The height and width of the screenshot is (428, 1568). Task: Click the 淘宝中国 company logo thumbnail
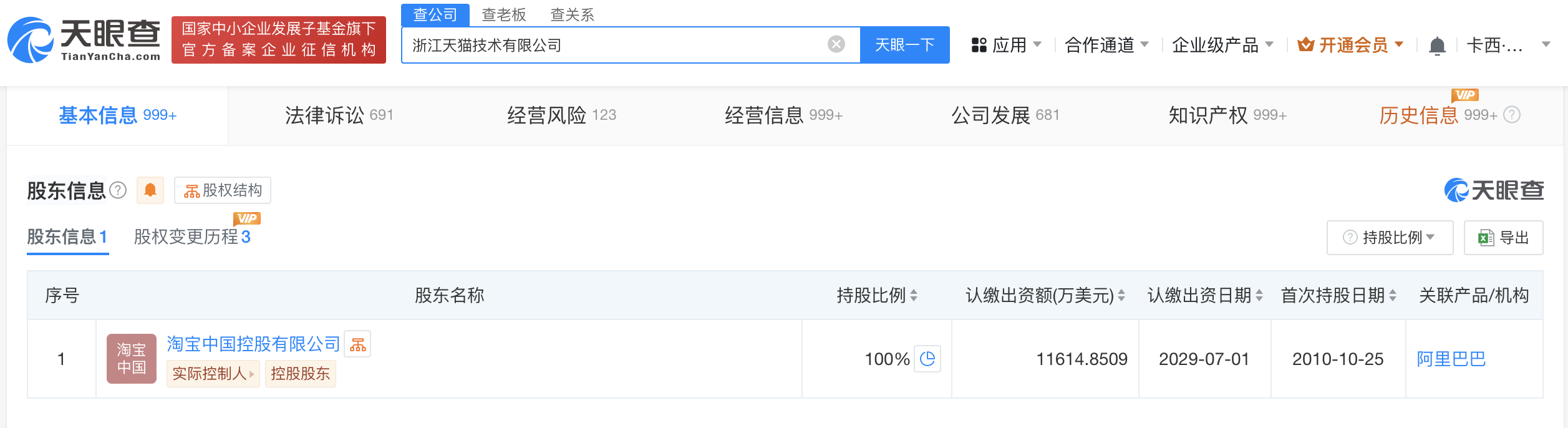point(131,359)
